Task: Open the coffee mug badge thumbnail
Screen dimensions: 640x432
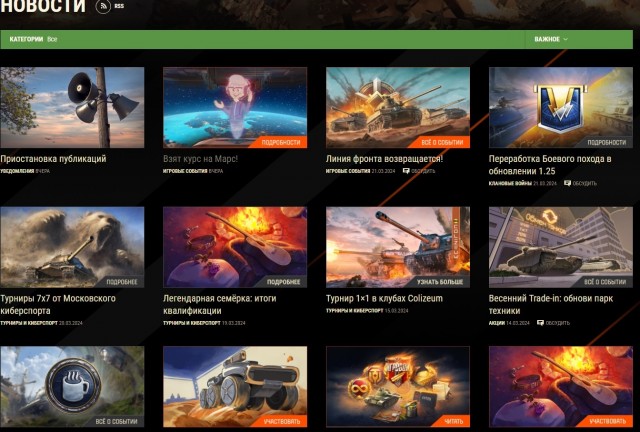Action: (72, 386)
